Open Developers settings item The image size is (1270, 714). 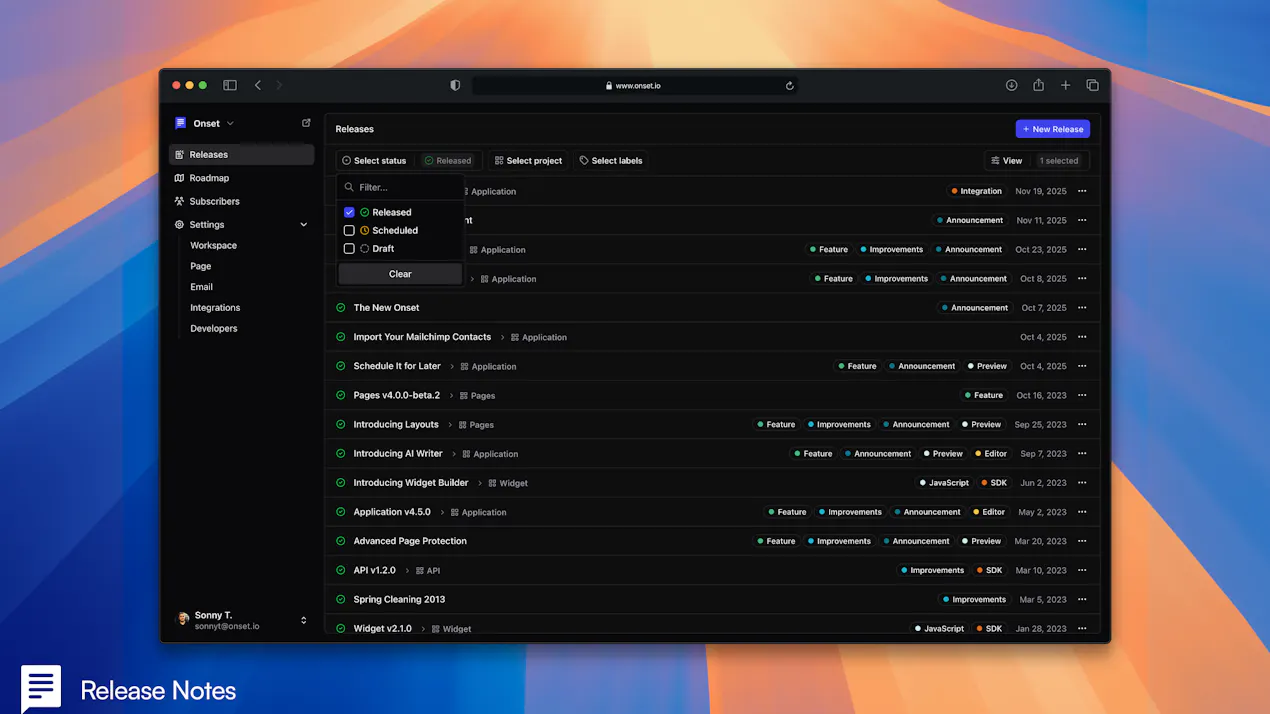pyautogui.click(x=214, y=329)
